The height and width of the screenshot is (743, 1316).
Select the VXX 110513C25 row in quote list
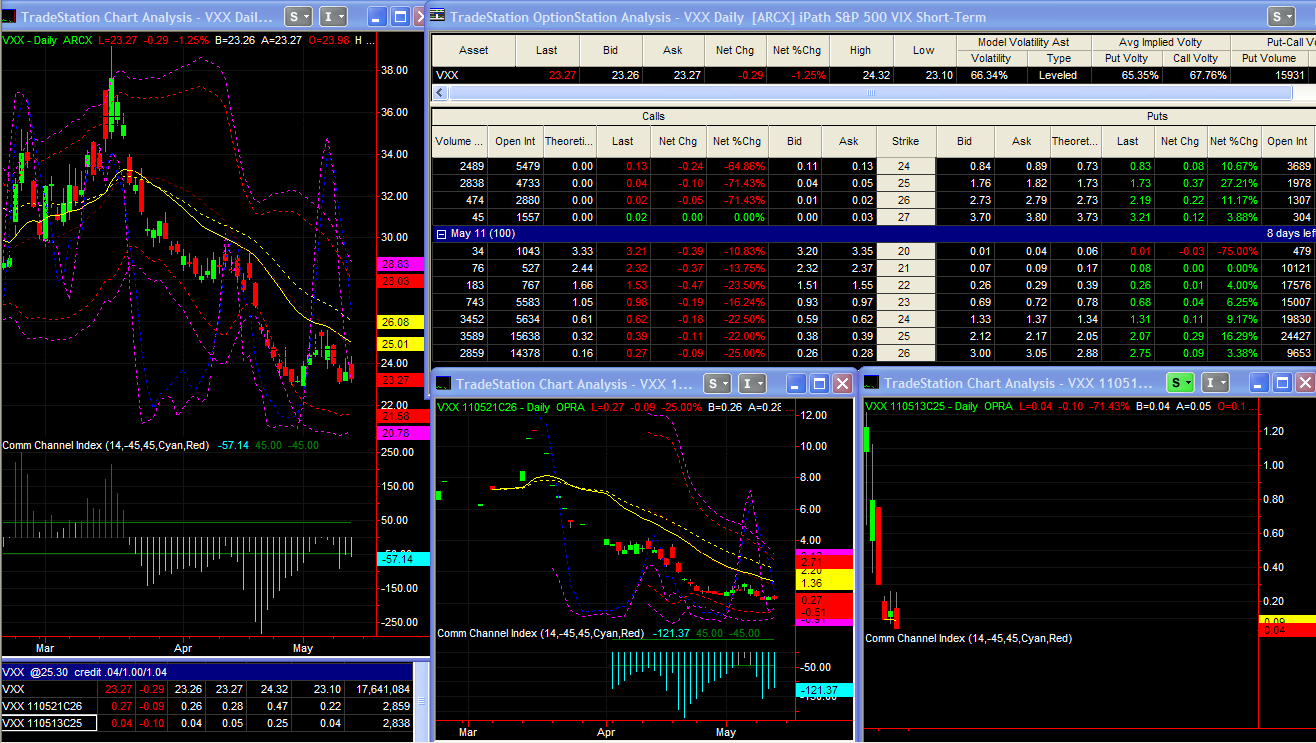(x=206, y=723)
